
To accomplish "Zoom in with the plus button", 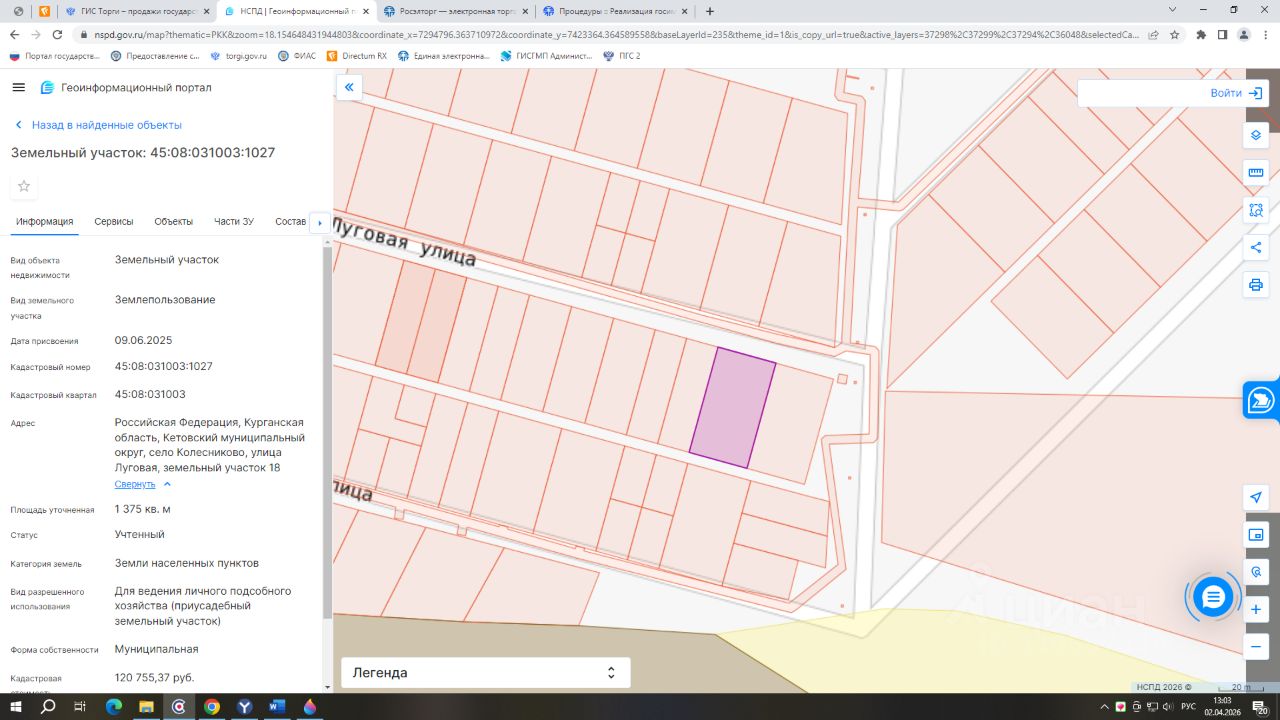I will tap(1256, 609).
